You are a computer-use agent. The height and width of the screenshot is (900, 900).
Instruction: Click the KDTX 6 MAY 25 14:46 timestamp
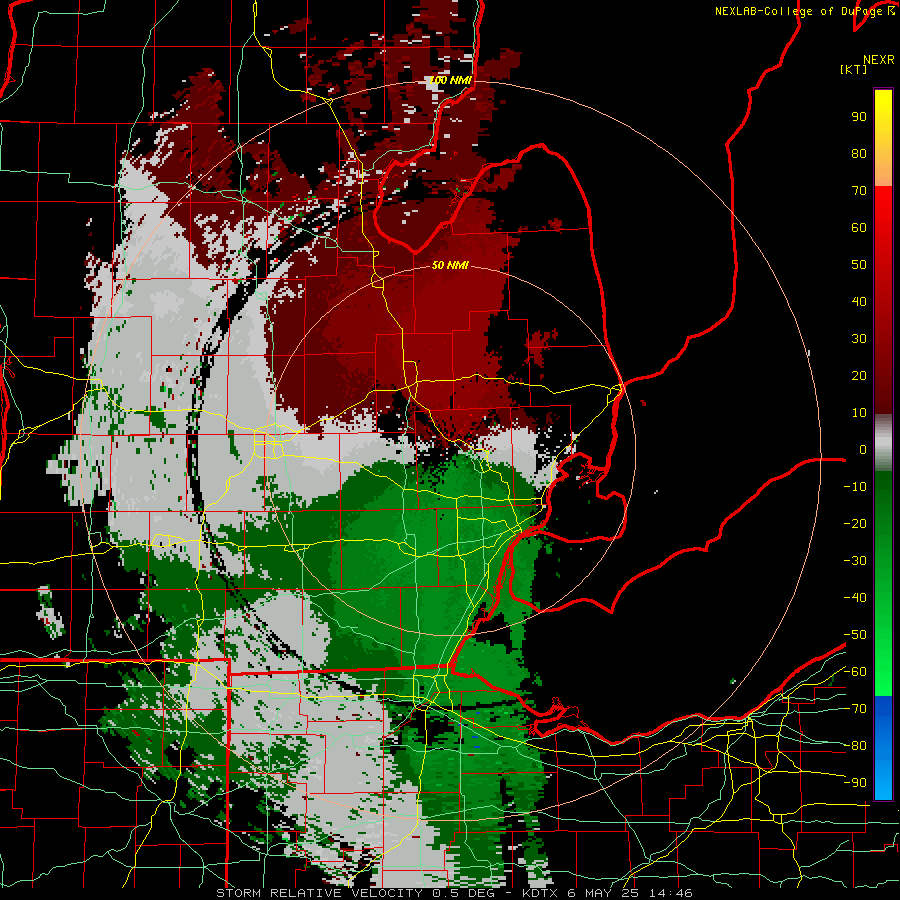pyautogui.click(x=607, y=893)
